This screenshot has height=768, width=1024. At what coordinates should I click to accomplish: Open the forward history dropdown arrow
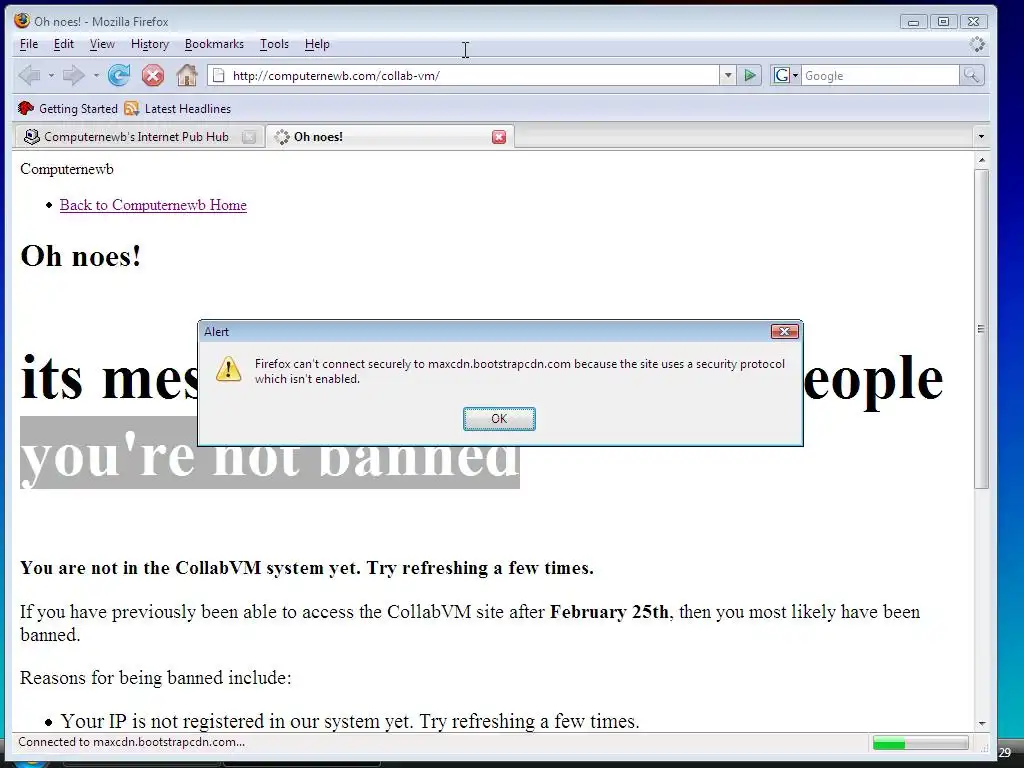96,76
